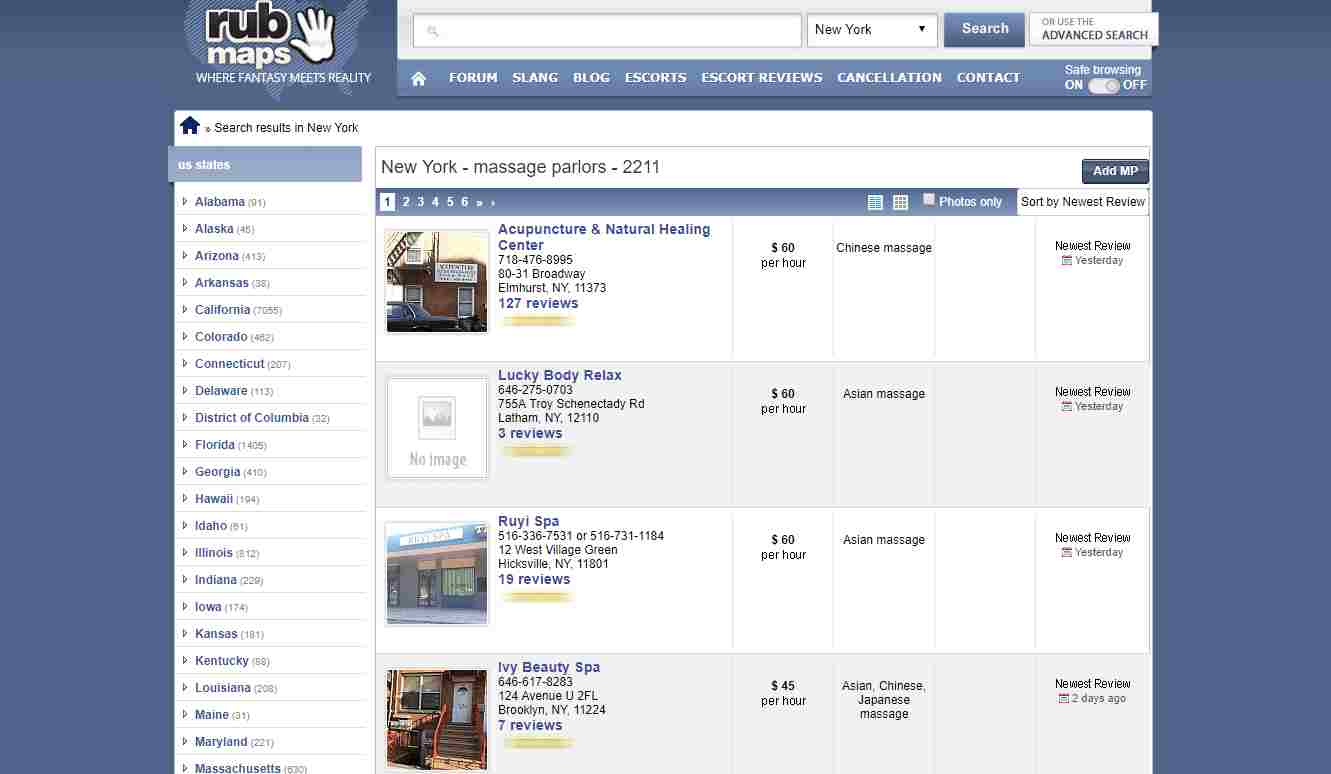
Task: Open the home icon in navigation bar
Action: [x=418, y=78]
